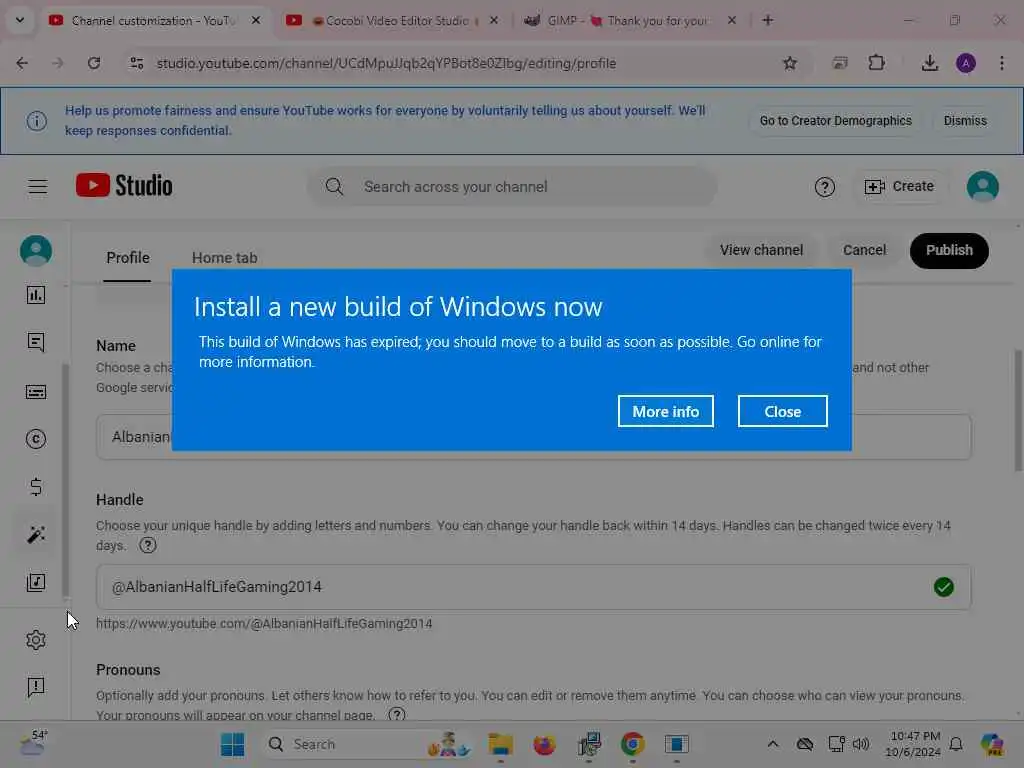Click the Cancel button

(x=864, y=251)
